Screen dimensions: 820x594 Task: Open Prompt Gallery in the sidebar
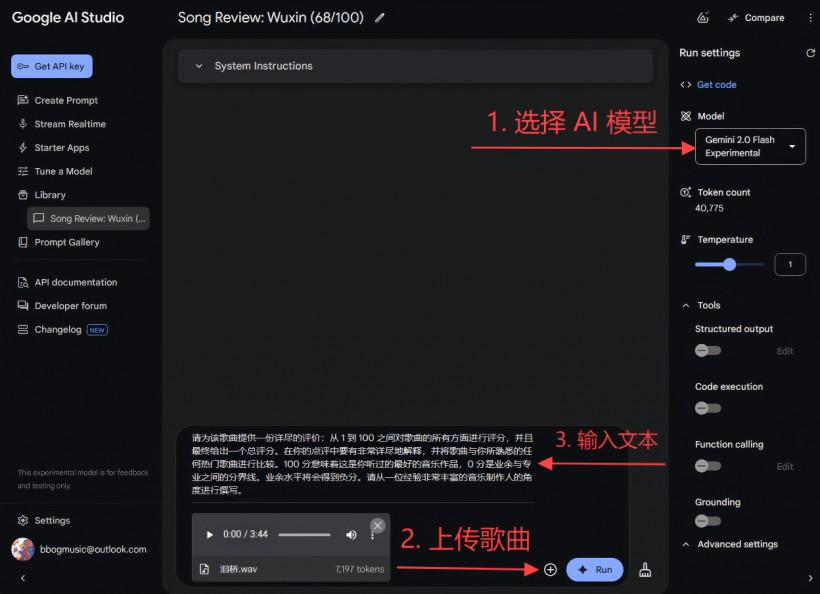(67, 242)
